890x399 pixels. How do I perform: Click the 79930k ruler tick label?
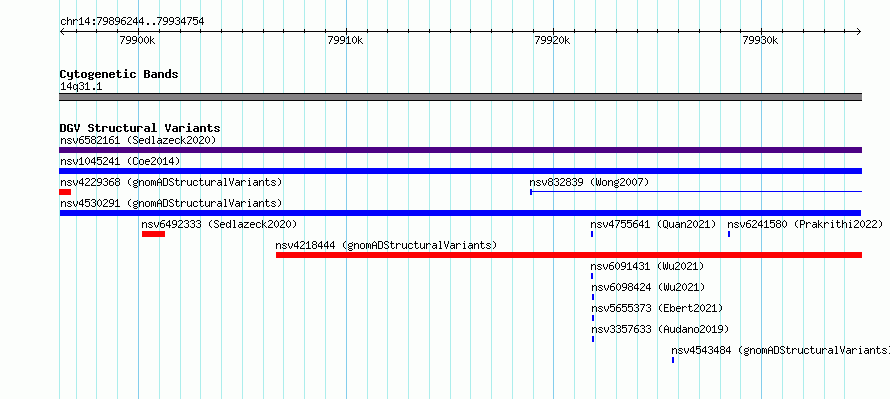(760, 40)
